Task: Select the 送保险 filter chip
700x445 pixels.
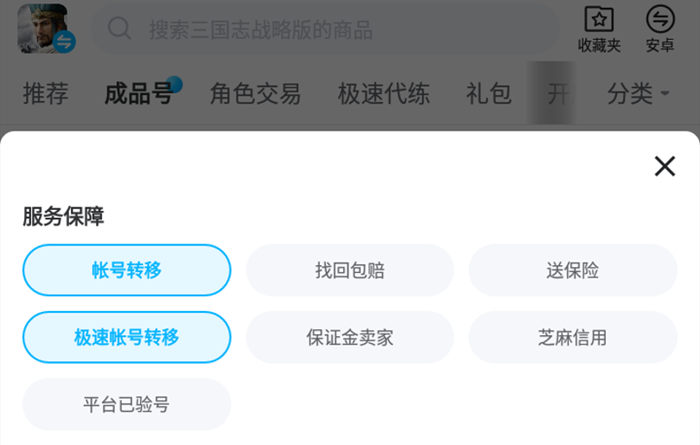Action: pyautogui.click(x=572, y=270)
